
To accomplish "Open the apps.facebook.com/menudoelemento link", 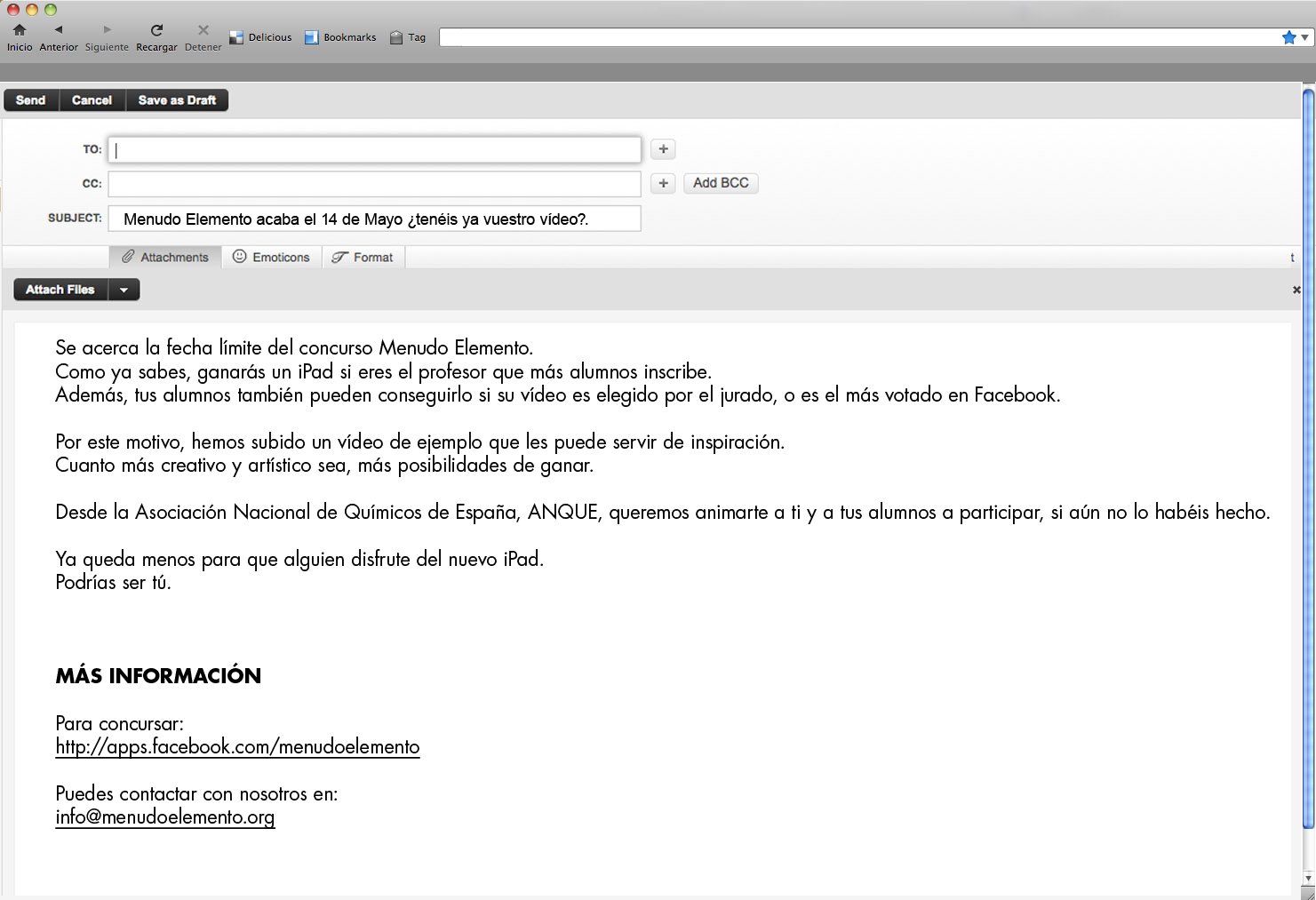I will [237, 747].
